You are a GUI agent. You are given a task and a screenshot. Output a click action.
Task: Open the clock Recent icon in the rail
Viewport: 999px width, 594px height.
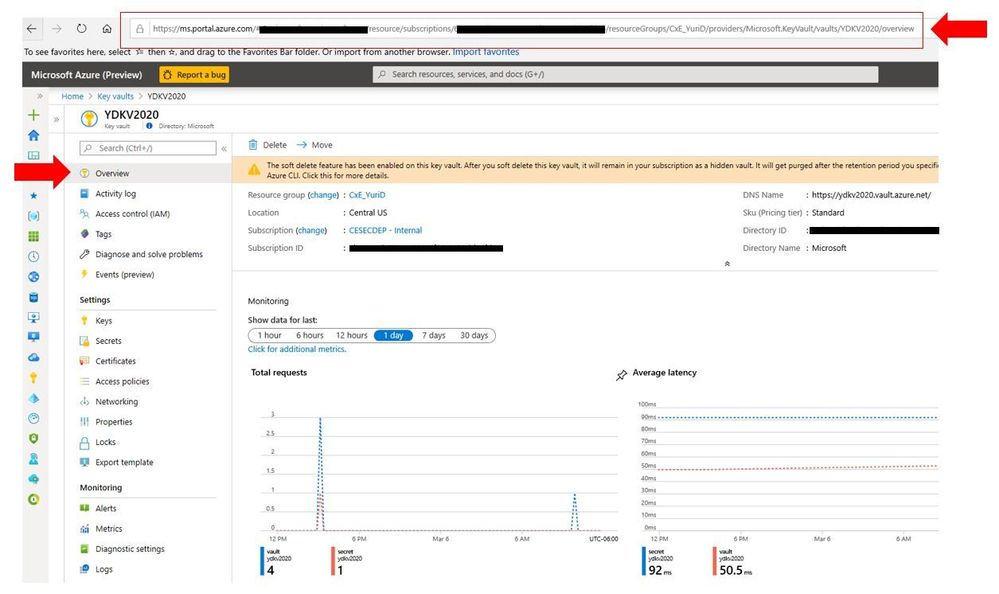(x=34, y=256)
